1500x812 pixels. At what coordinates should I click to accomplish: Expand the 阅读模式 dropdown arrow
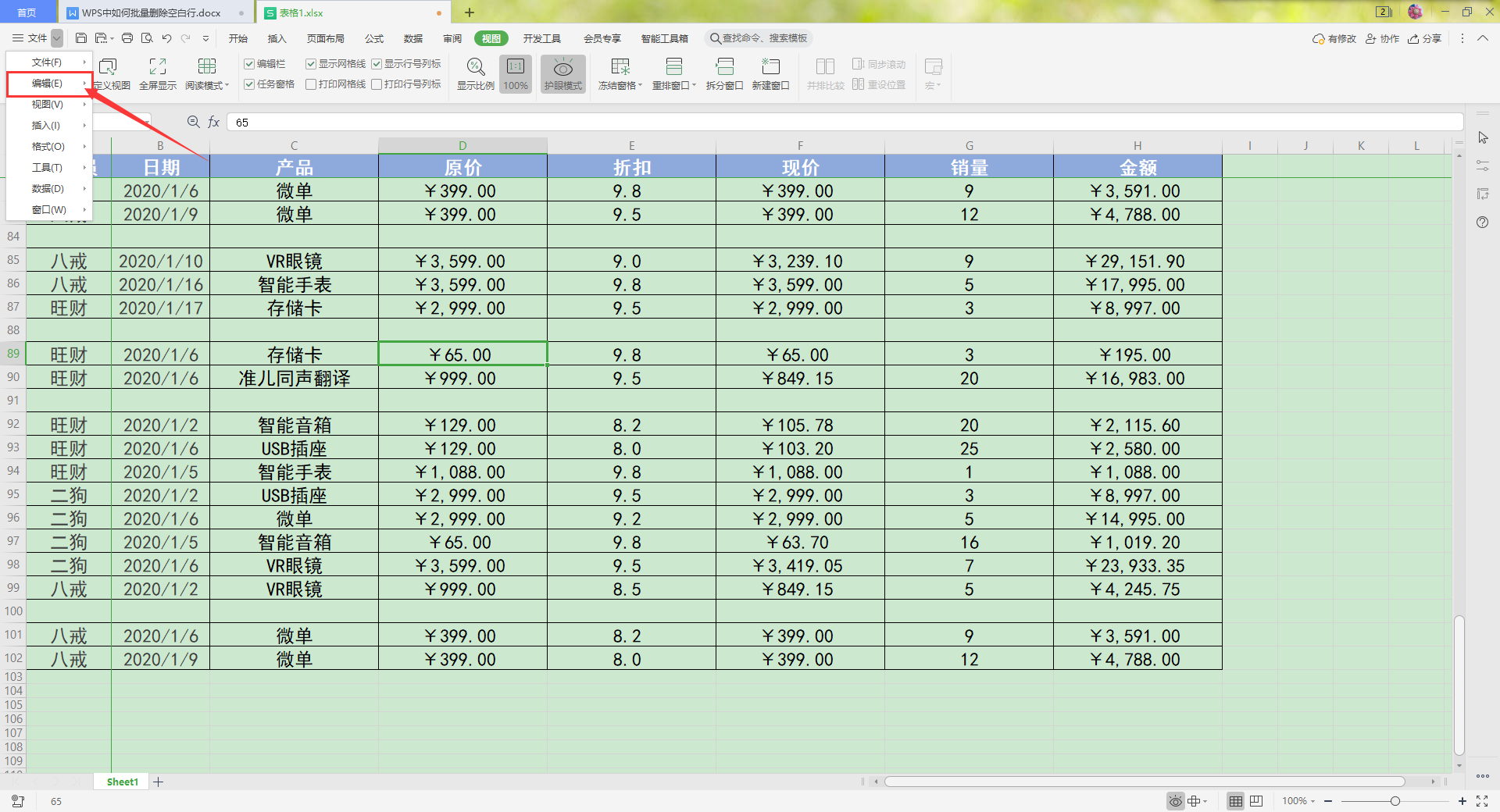[x=227, y=86]
